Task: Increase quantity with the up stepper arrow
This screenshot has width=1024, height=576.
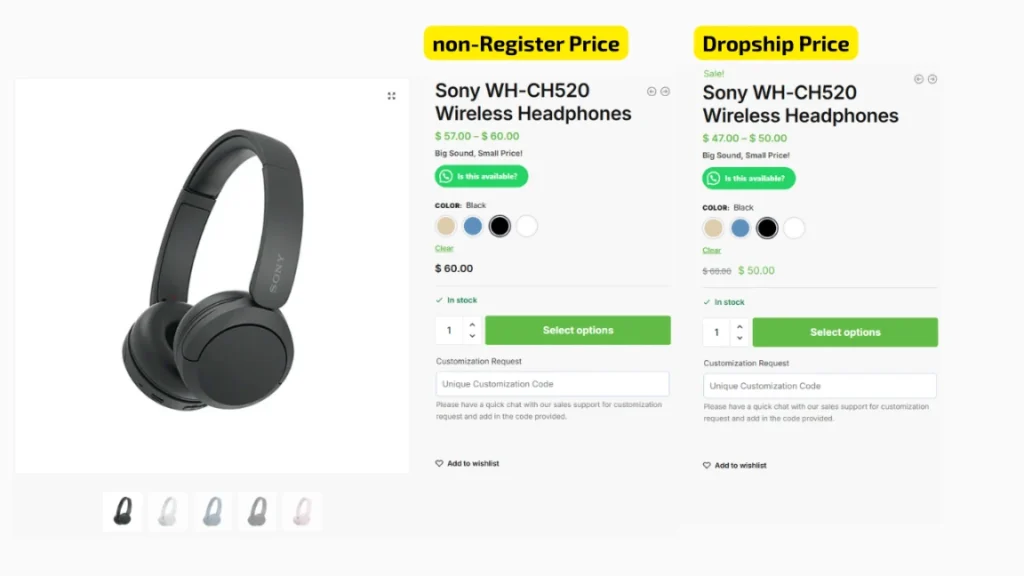Action: [x=471, y=325]
